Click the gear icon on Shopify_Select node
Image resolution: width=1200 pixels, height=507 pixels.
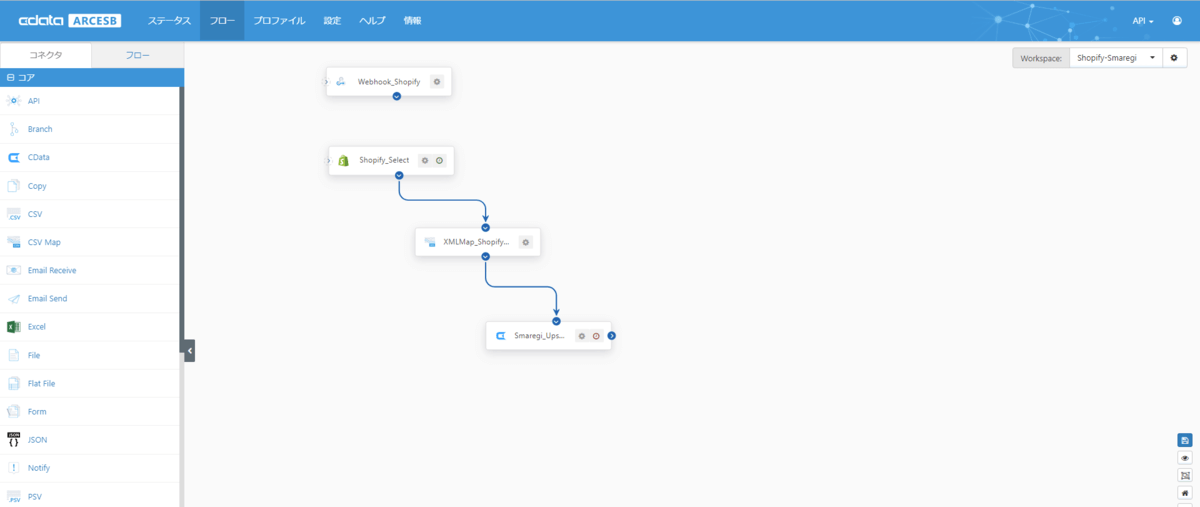coord(425,160)
